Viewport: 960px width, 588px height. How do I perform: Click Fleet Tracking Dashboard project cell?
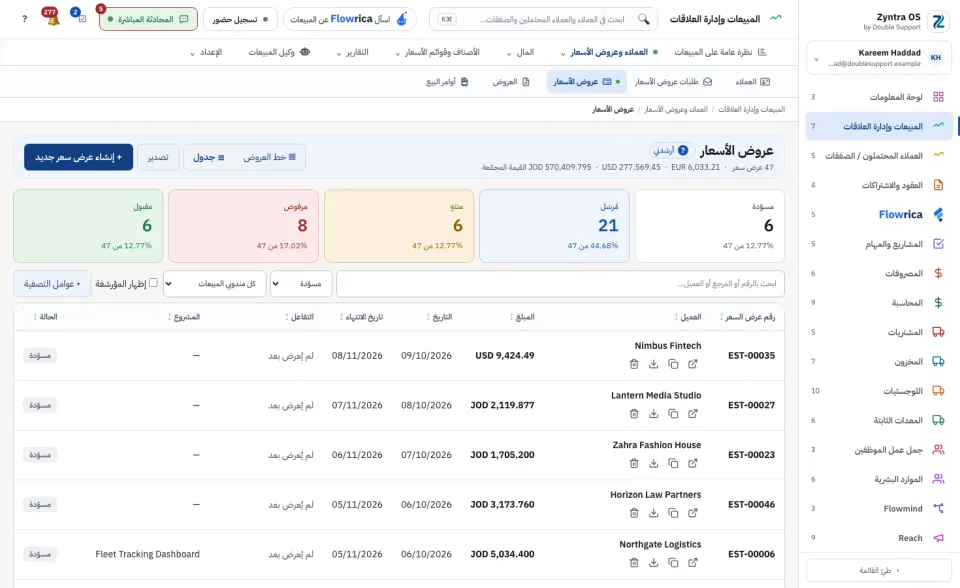(148, 554)
